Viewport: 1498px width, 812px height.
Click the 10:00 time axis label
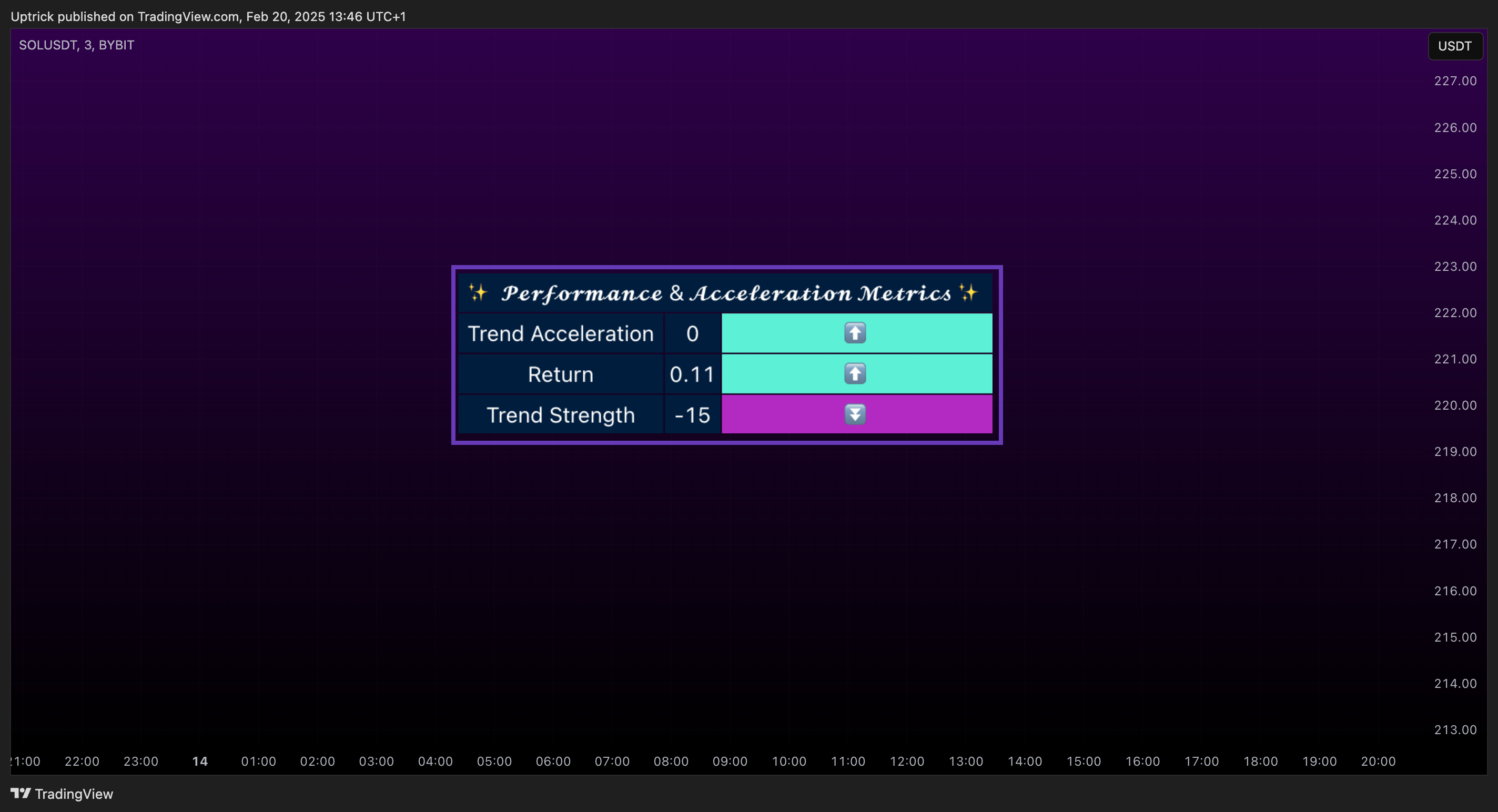click(x=789, y=762)
